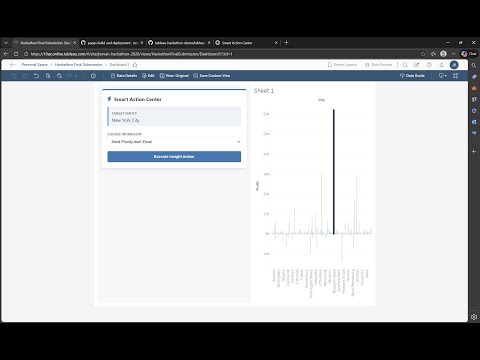This screenshot has height=360, width=480.
Task: Switch to the Hackathon Final Submission browser tab
Action: click(45, 43)
